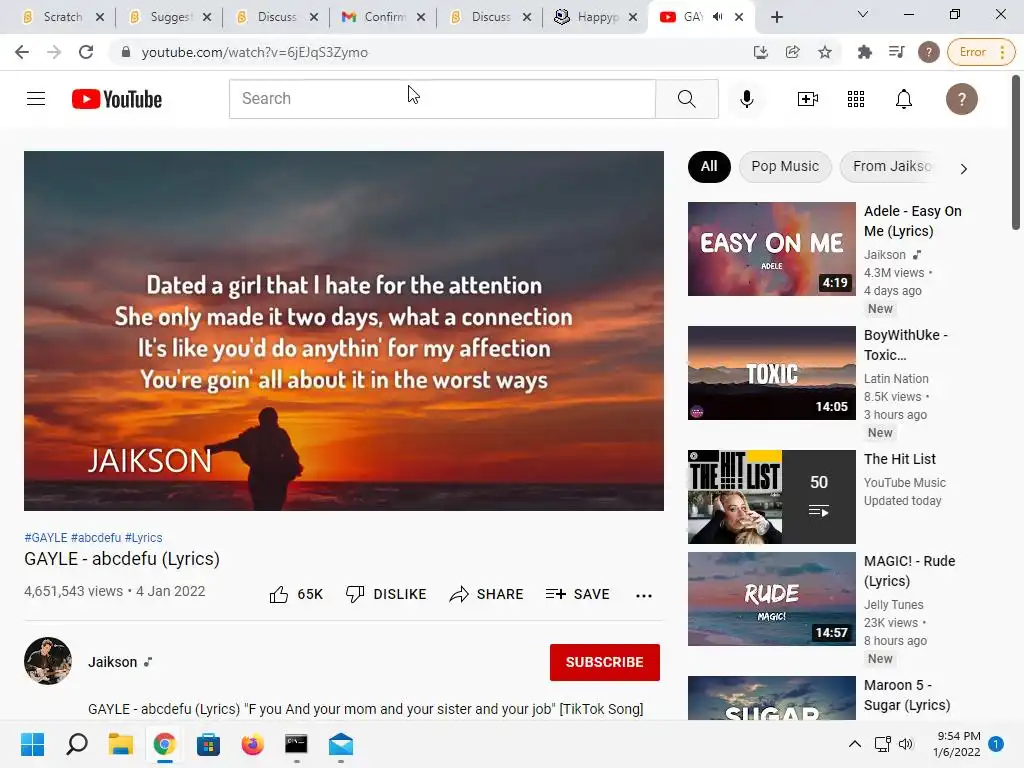The height and width of the screenshot is (768, 1024).
Task: Click the page vertical scrollbar
Action: pos(1016,152)
